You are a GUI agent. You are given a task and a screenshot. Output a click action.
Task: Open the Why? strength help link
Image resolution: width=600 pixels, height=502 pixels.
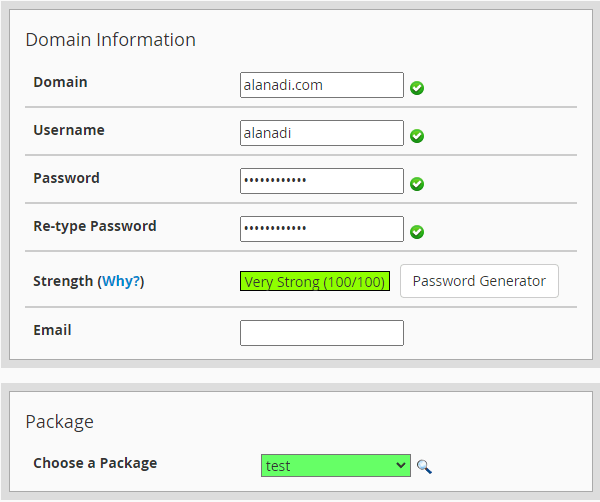click(121, 282)
